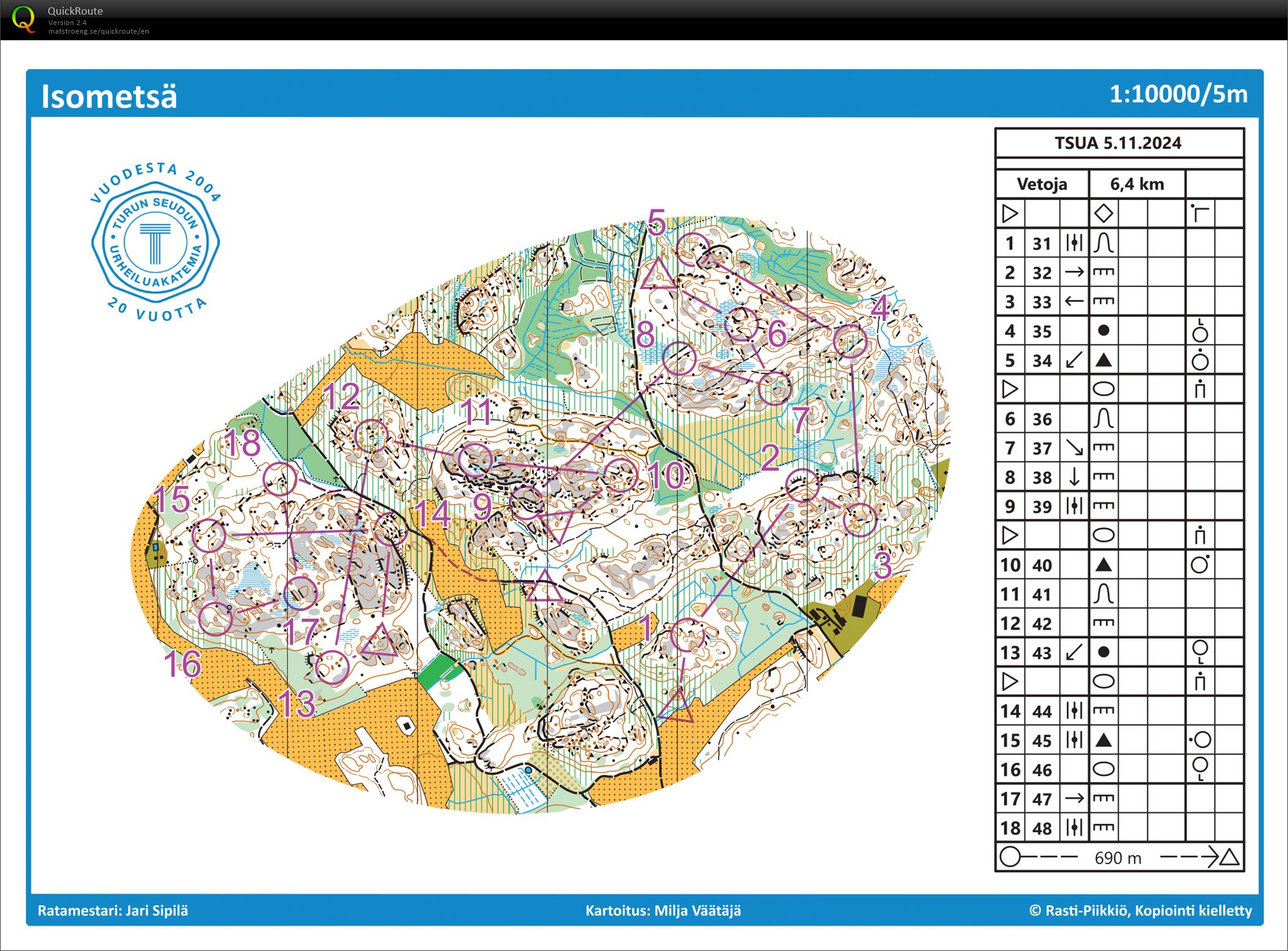Image resolution: width=1288 pixels, height=951 pixels.
Task: Click the boulder dot symbol in row 4
Action: coord(1103,331)
